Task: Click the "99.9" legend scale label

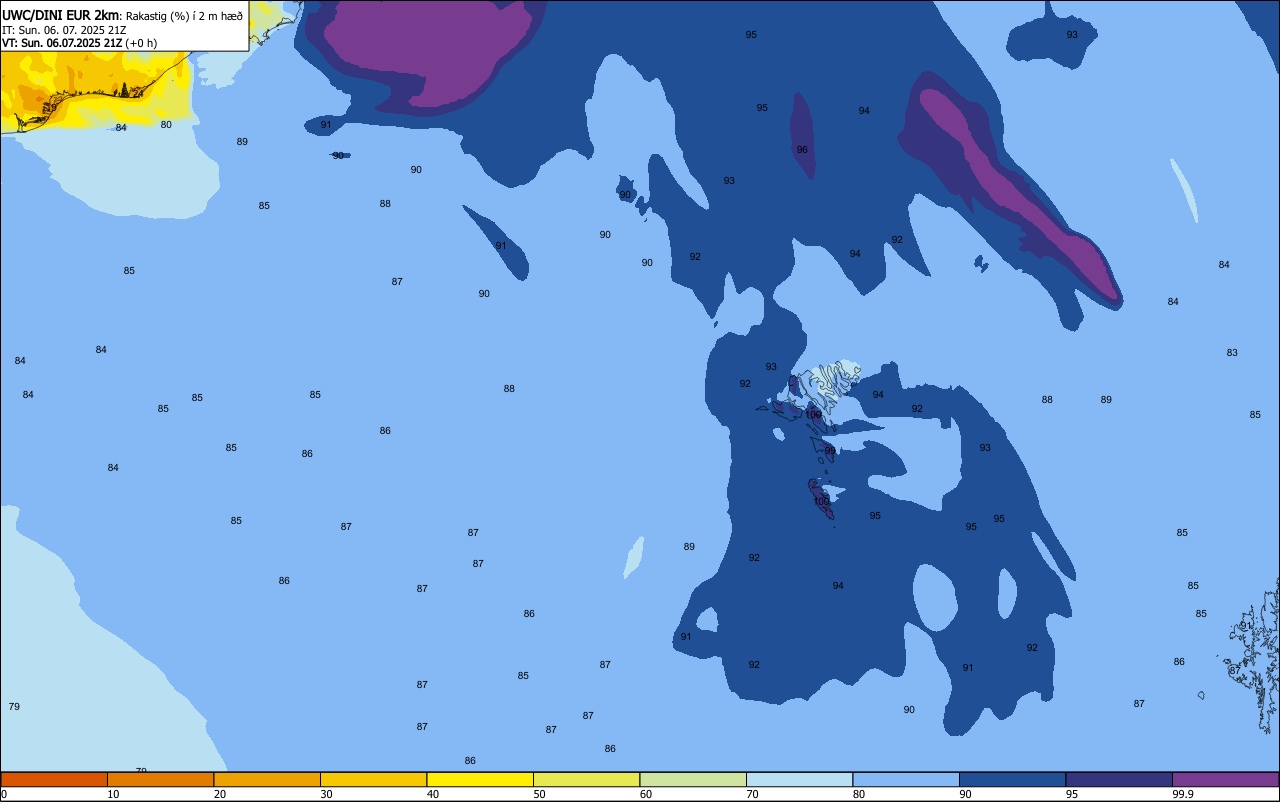Action: point(1183,794)
